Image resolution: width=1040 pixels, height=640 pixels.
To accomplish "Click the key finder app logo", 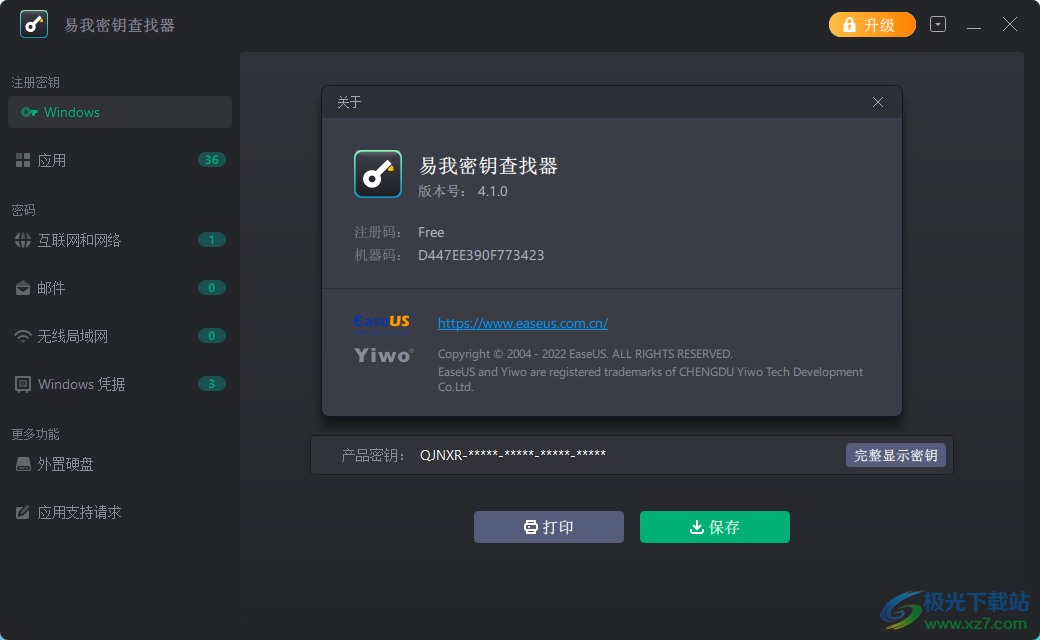I will (33, 23).
